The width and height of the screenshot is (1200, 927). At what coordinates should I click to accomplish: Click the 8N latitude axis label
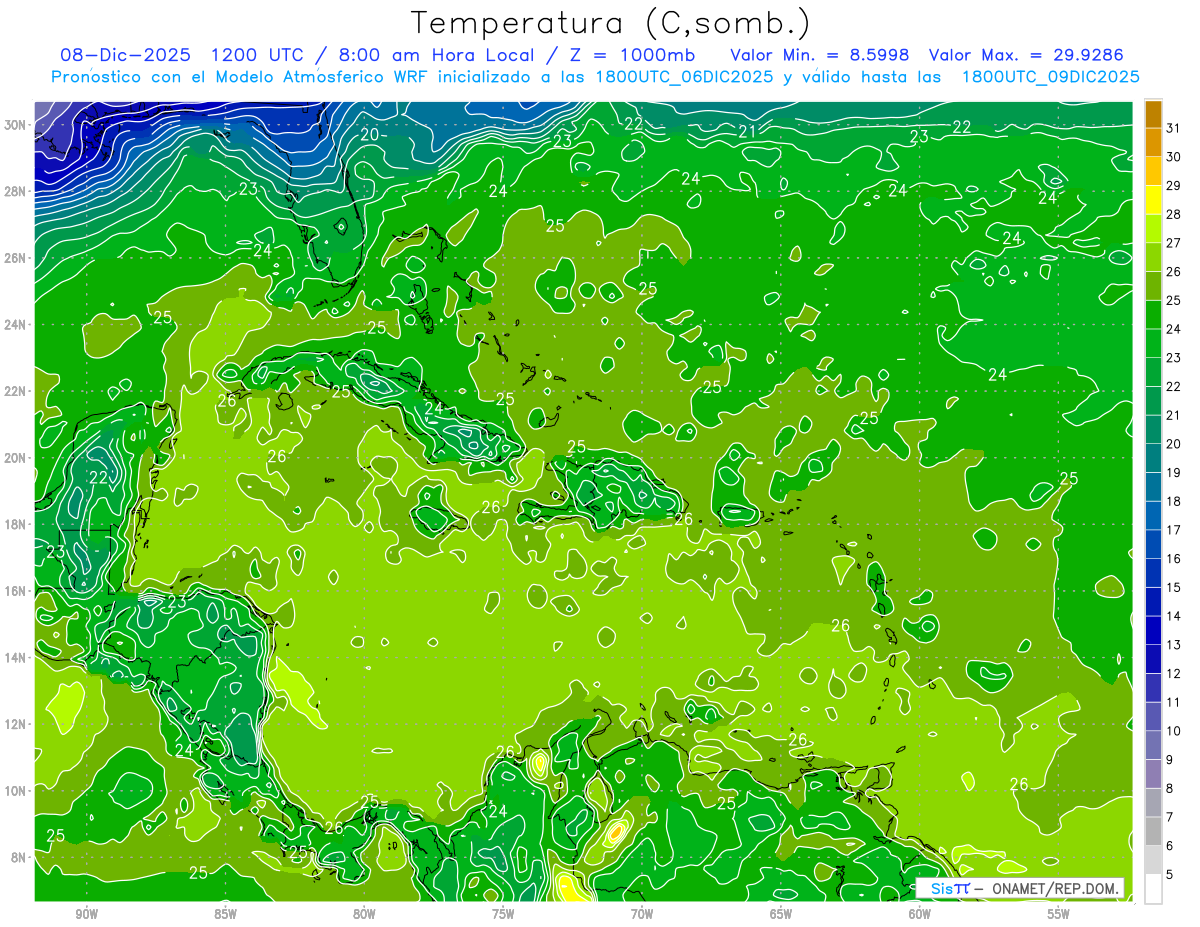19,858
